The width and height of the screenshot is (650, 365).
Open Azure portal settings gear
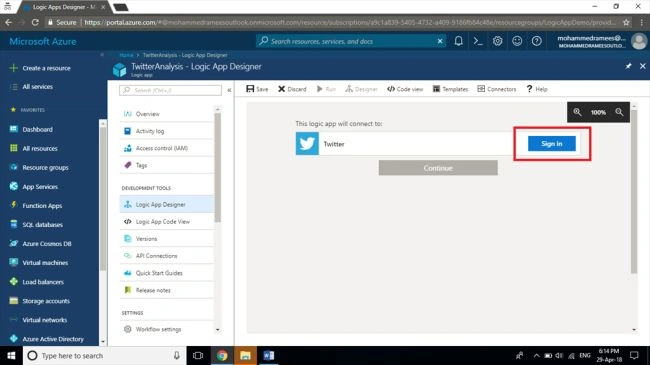[497, 41]
